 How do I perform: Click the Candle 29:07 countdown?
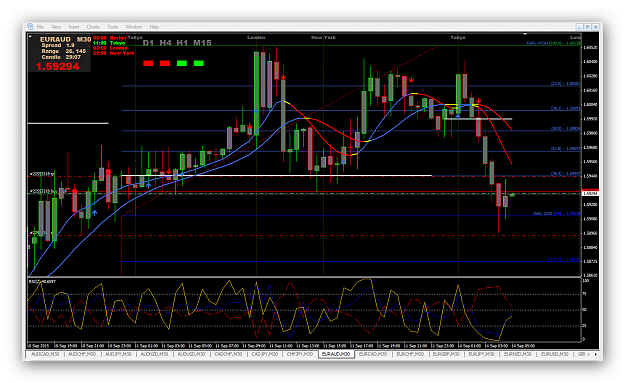[x=61, y=57]
